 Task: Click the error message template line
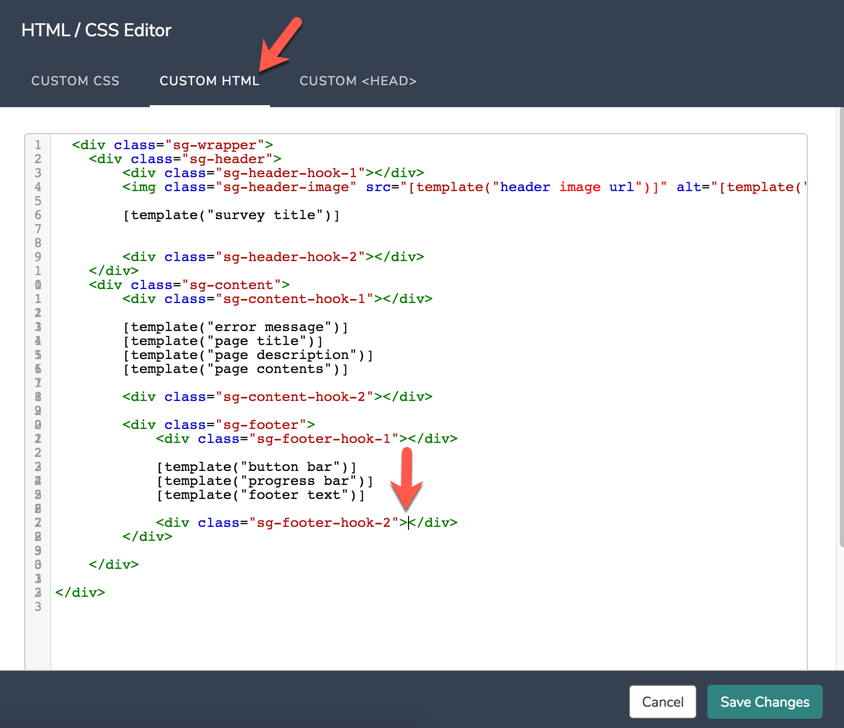[x=235, y=327]
